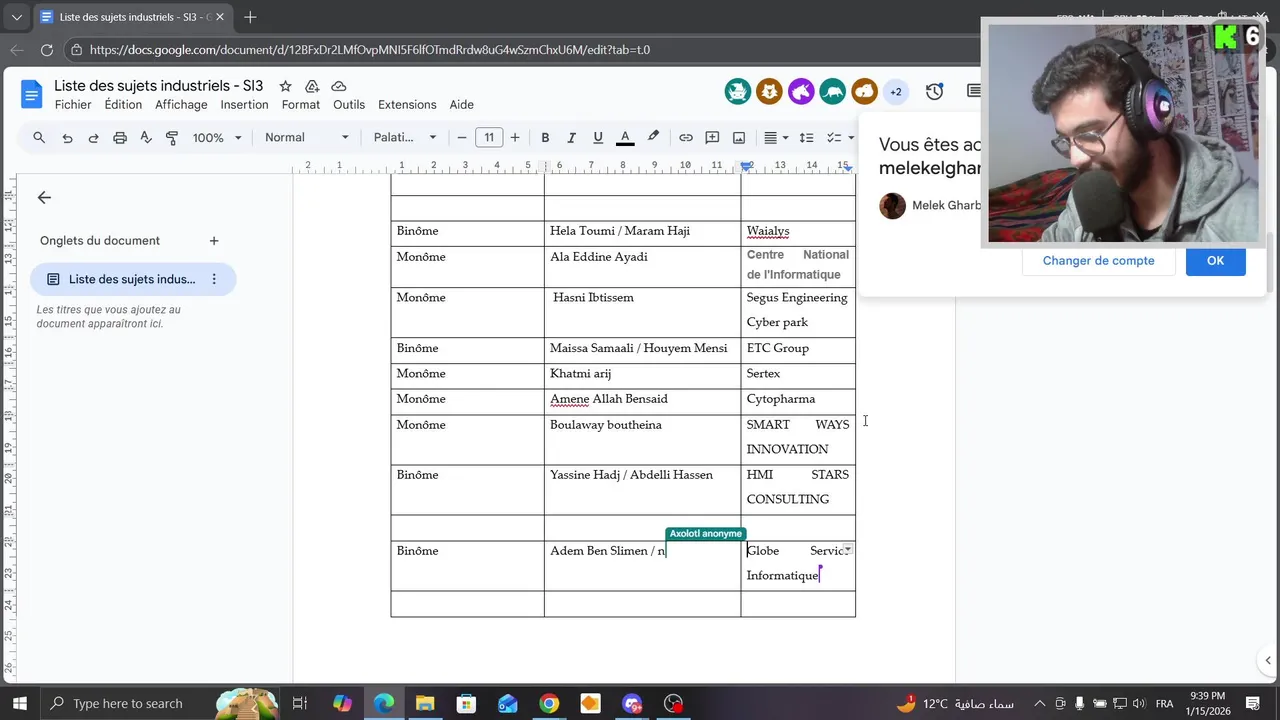Image resolution: width=1280 pixels, height=720 pixels.
Task: Star the document title
Action: tap(285, 86)
